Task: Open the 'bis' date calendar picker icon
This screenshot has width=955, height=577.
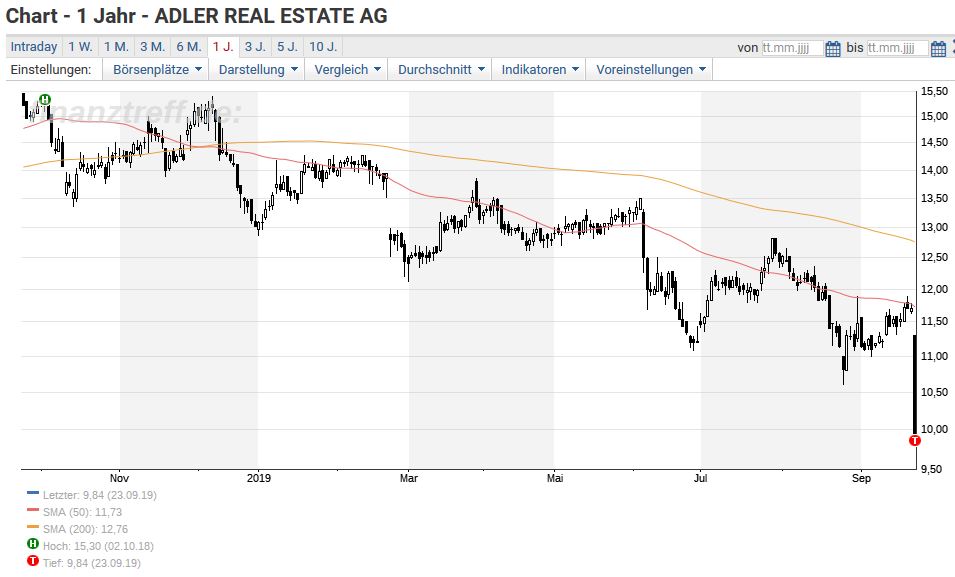Action: click(x=939, y=49)
